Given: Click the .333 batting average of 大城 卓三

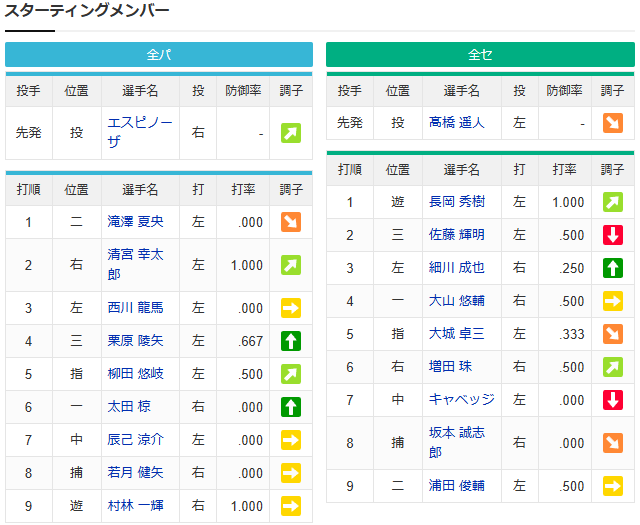Looking at the screenshot, I should [x=572, y=335].
